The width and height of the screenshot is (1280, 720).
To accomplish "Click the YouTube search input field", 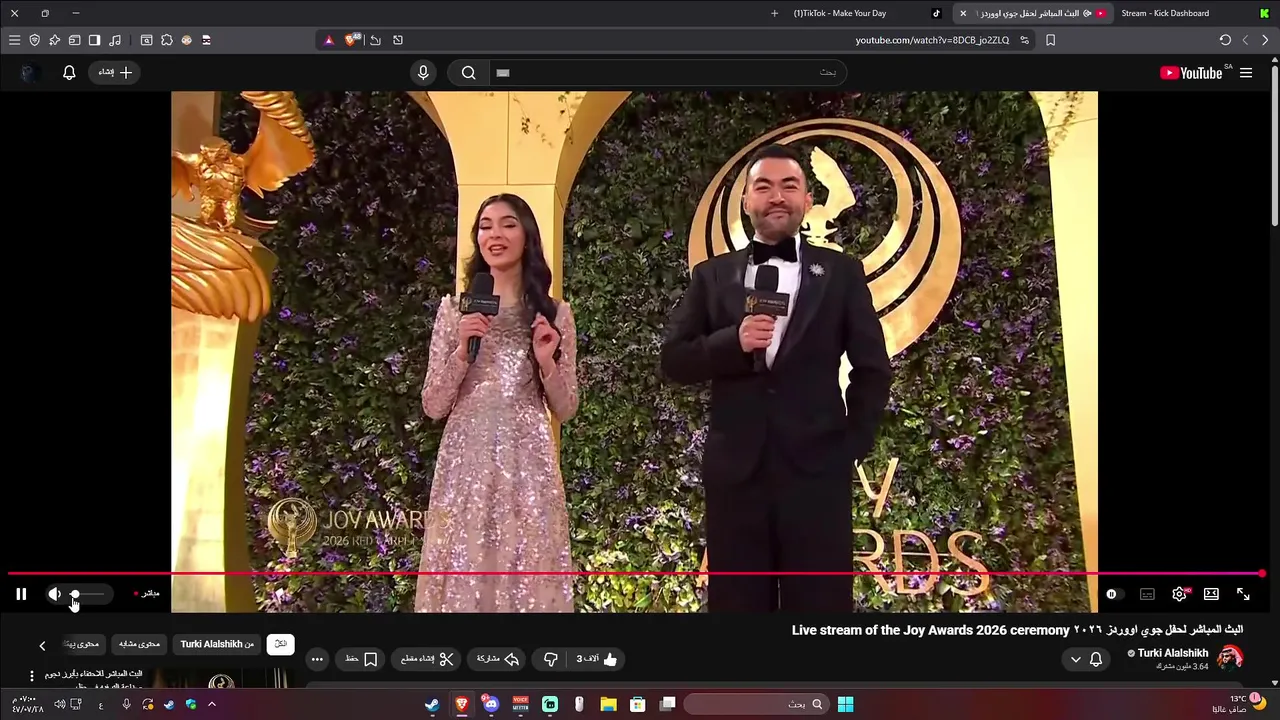I will [x=667, y=72].
